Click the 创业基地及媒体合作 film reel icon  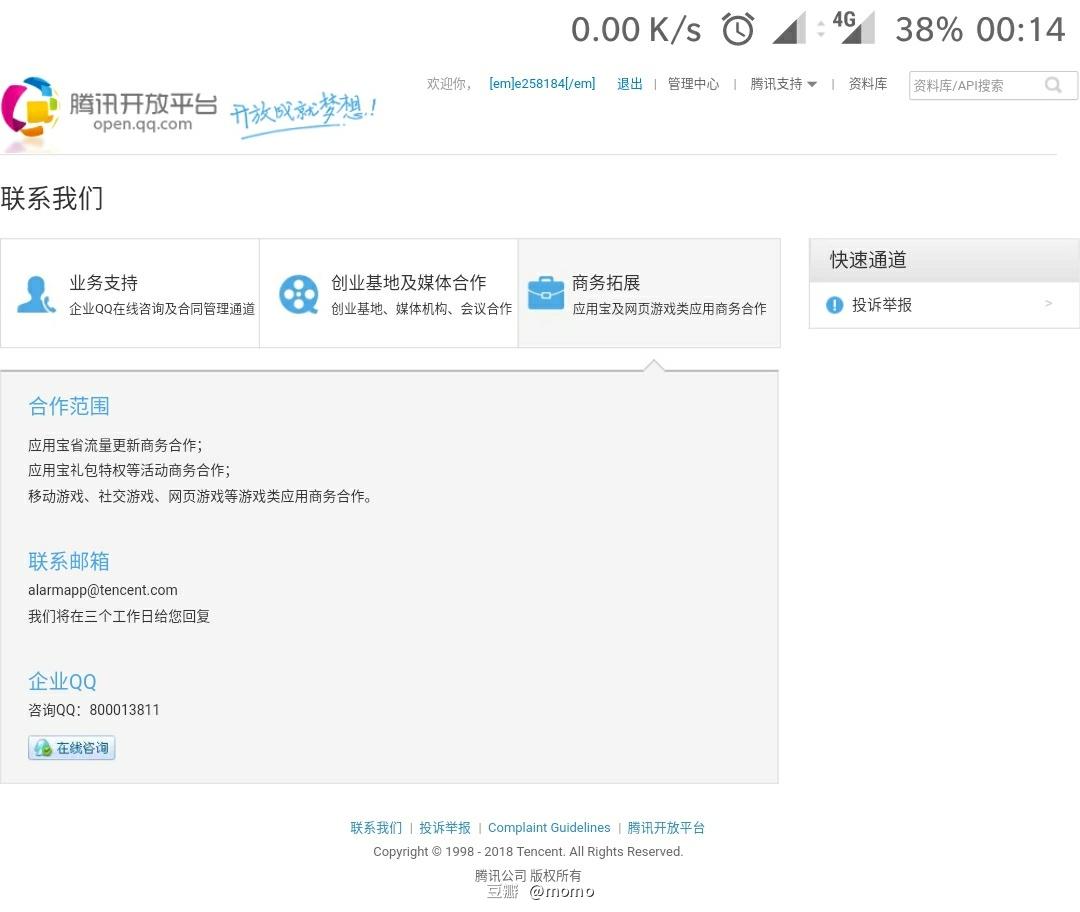(x=298, y=293)
